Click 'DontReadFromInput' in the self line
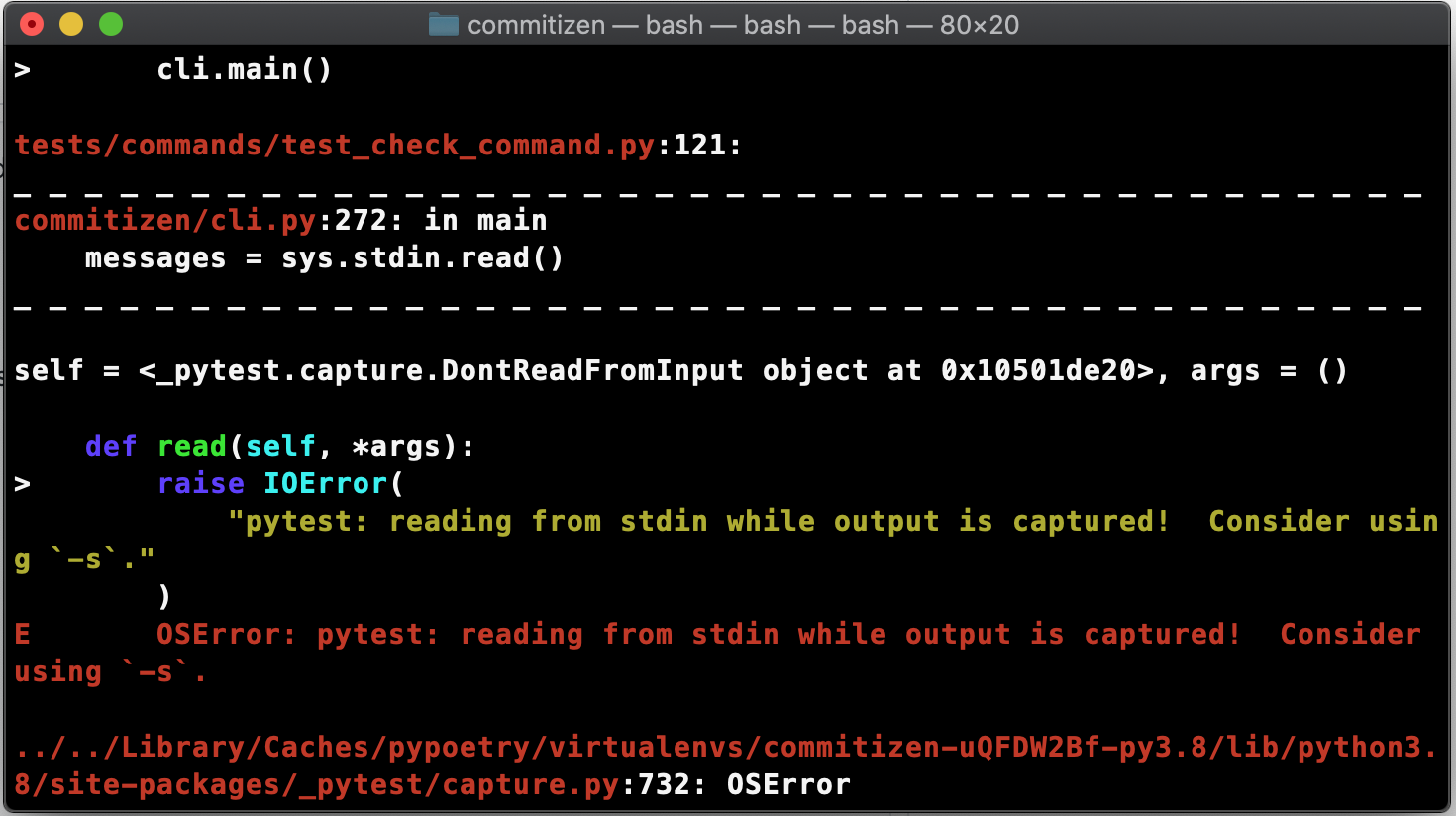Screen dimensions: 1456x816 click(592, 371)
